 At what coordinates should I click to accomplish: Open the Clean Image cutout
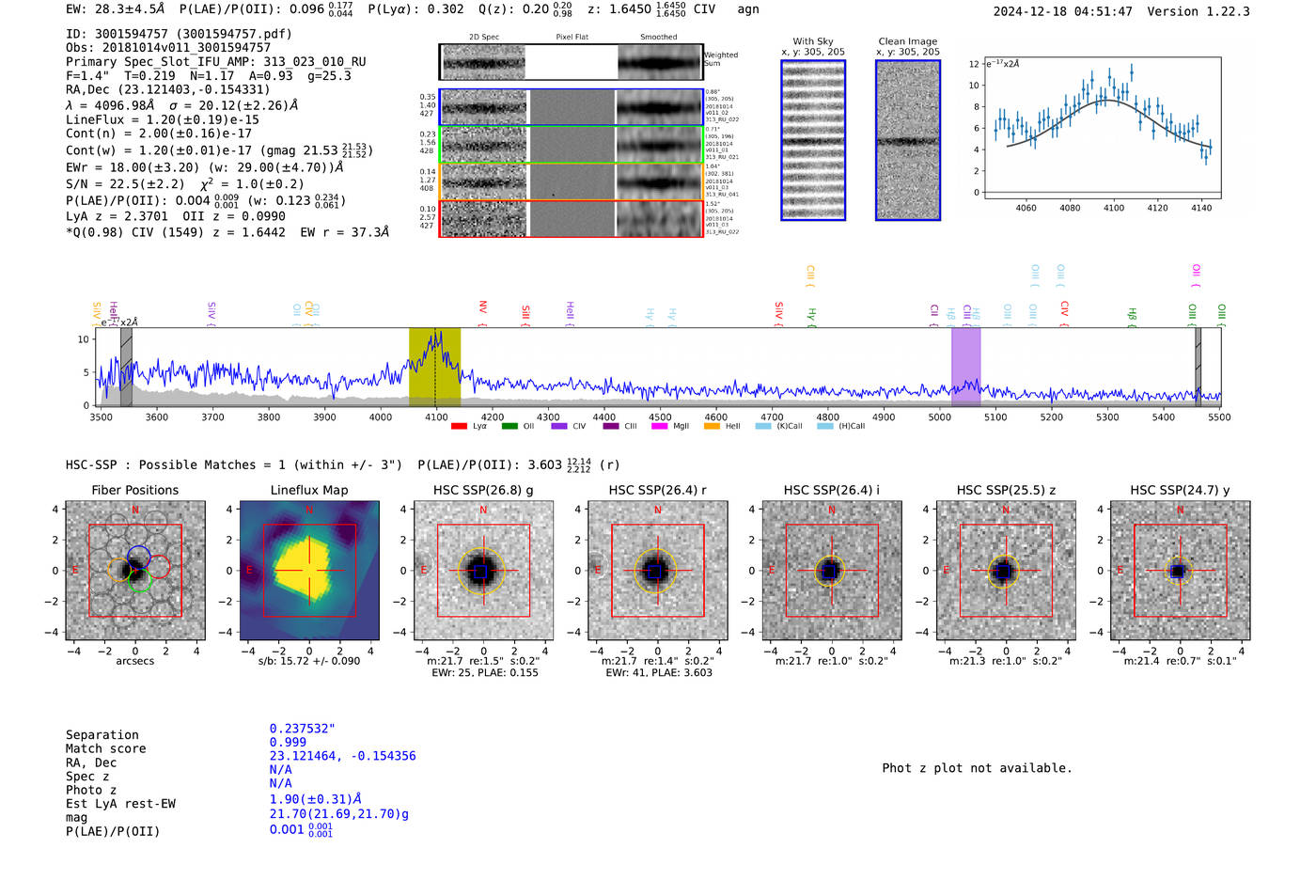coord(908,140)
